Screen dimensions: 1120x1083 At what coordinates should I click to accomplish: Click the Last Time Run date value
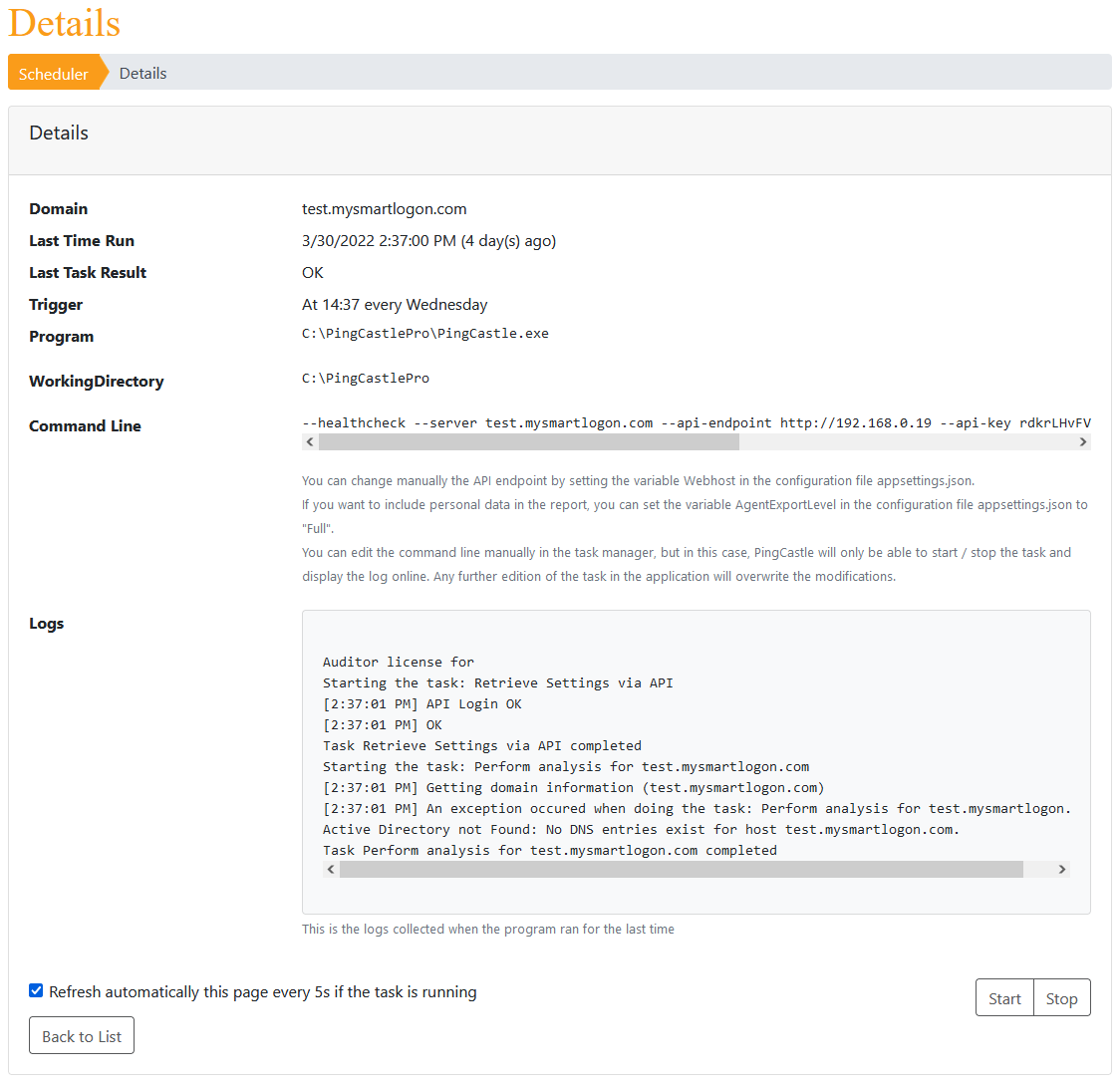coord(428,241)
